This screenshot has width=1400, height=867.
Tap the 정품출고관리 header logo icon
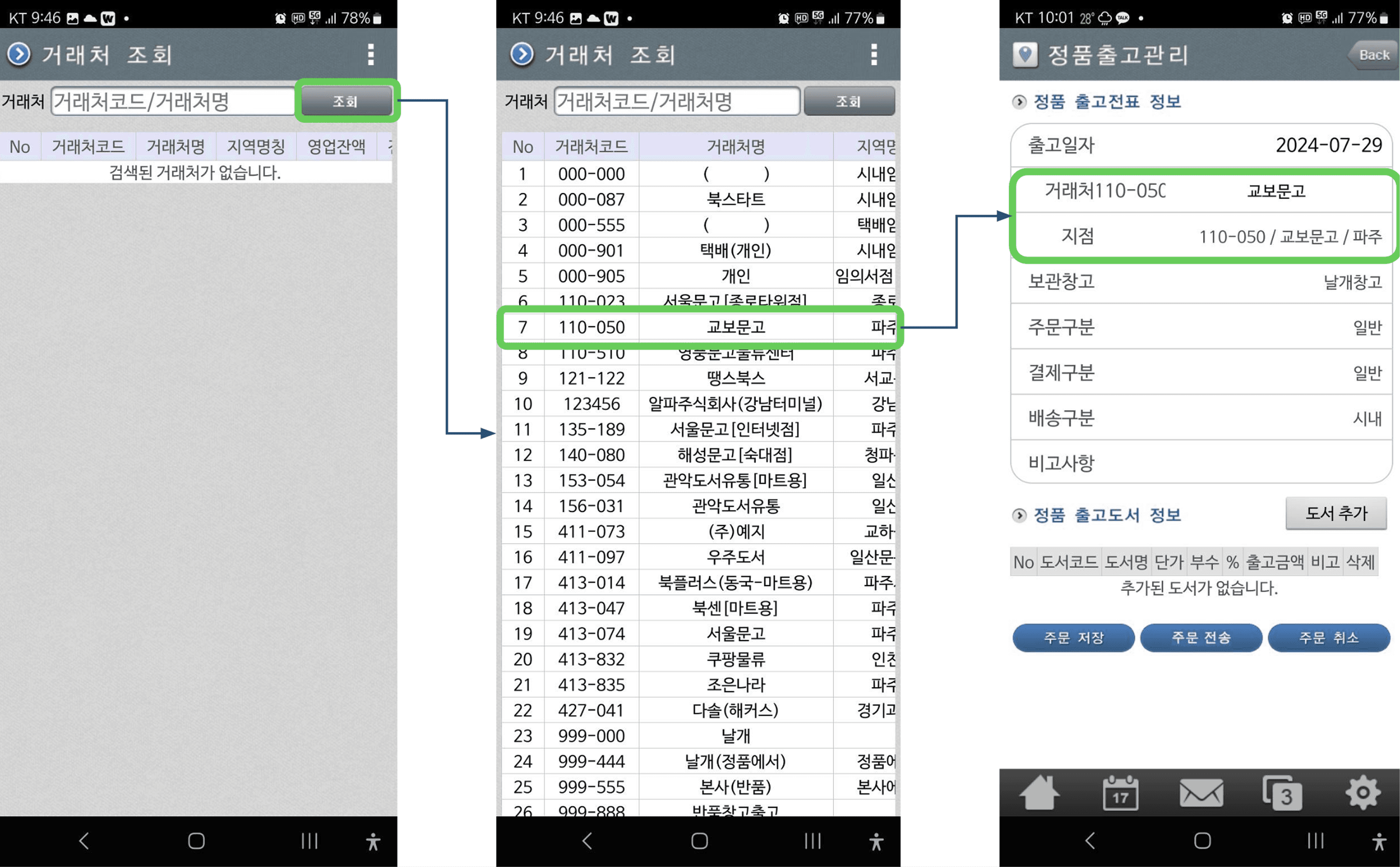click(x=1025, y=55)
